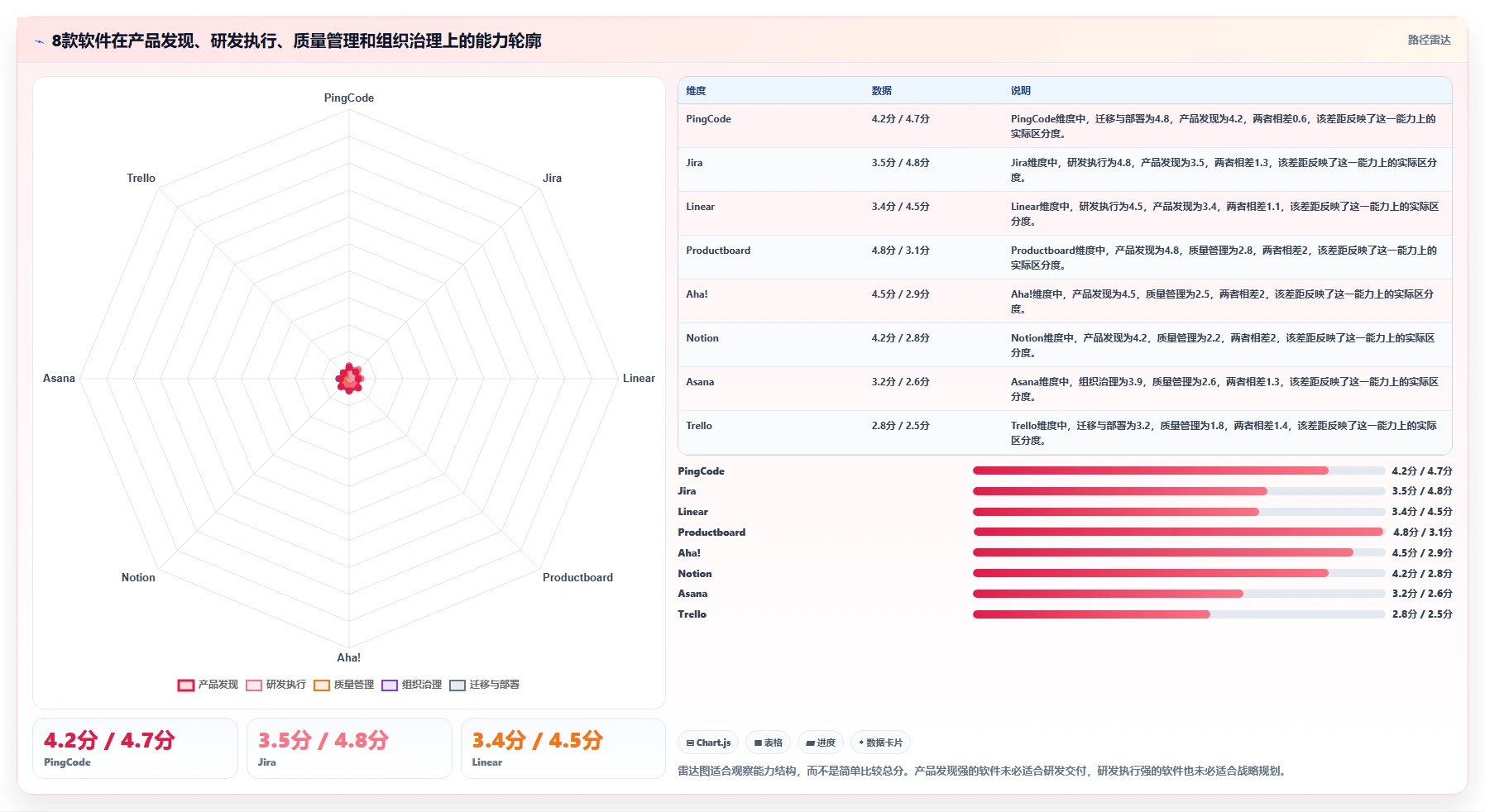Click the 表格 chip

click(x=769, y=743)
